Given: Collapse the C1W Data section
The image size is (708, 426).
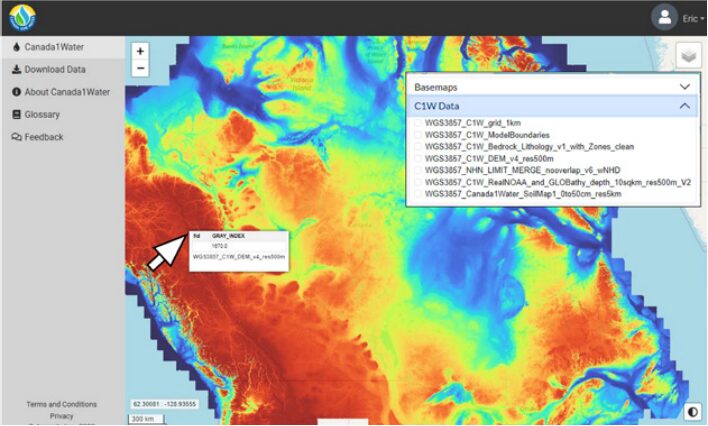Looking at the screenshot, I should click(553, 106).
